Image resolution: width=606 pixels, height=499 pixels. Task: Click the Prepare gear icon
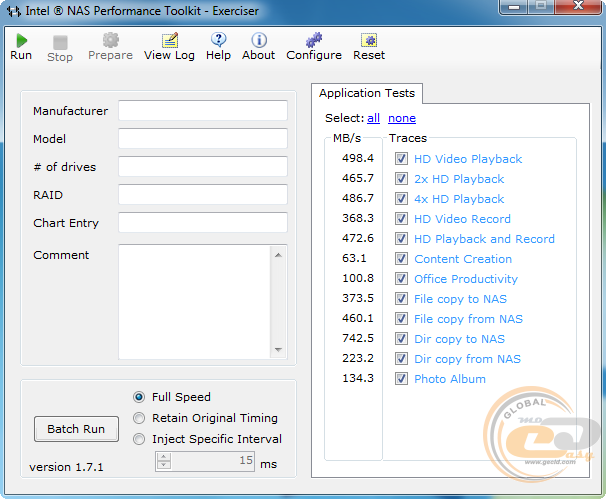pos(111,40)
